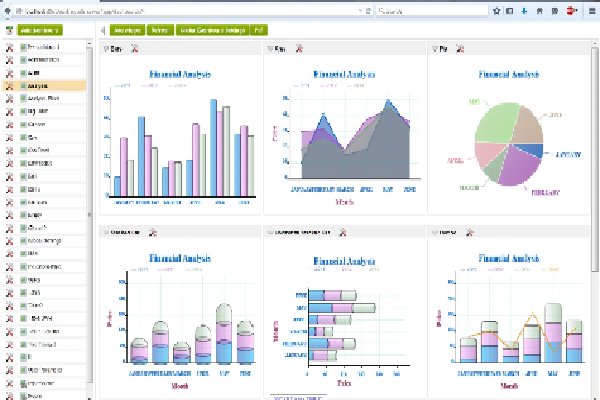The image size is (600, 400).
Task: Click the left sidebar vertical scrollbar
Action: (92, 200)
